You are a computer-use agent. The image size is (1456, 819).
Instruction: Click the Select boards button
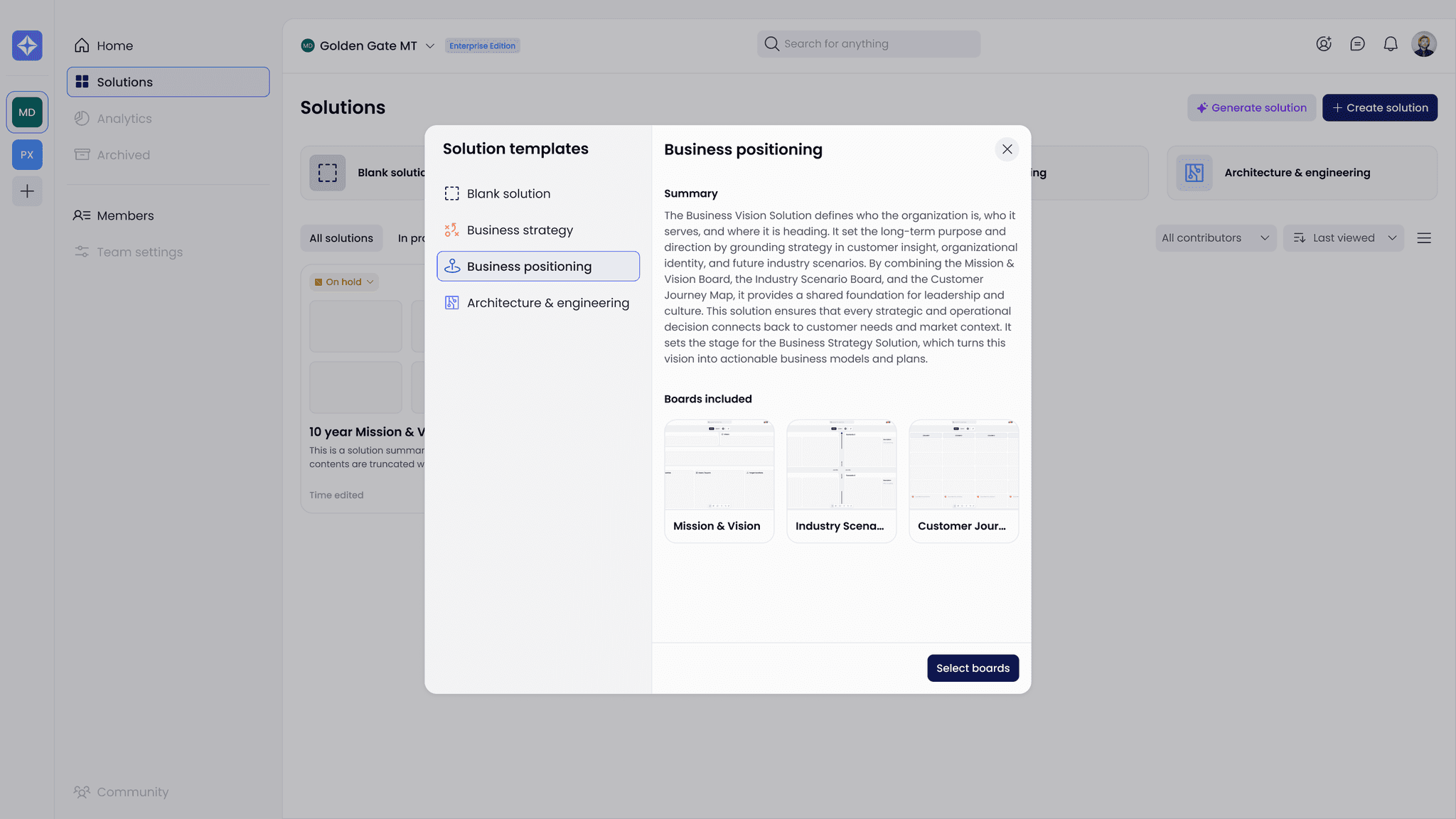coord(973,668)
